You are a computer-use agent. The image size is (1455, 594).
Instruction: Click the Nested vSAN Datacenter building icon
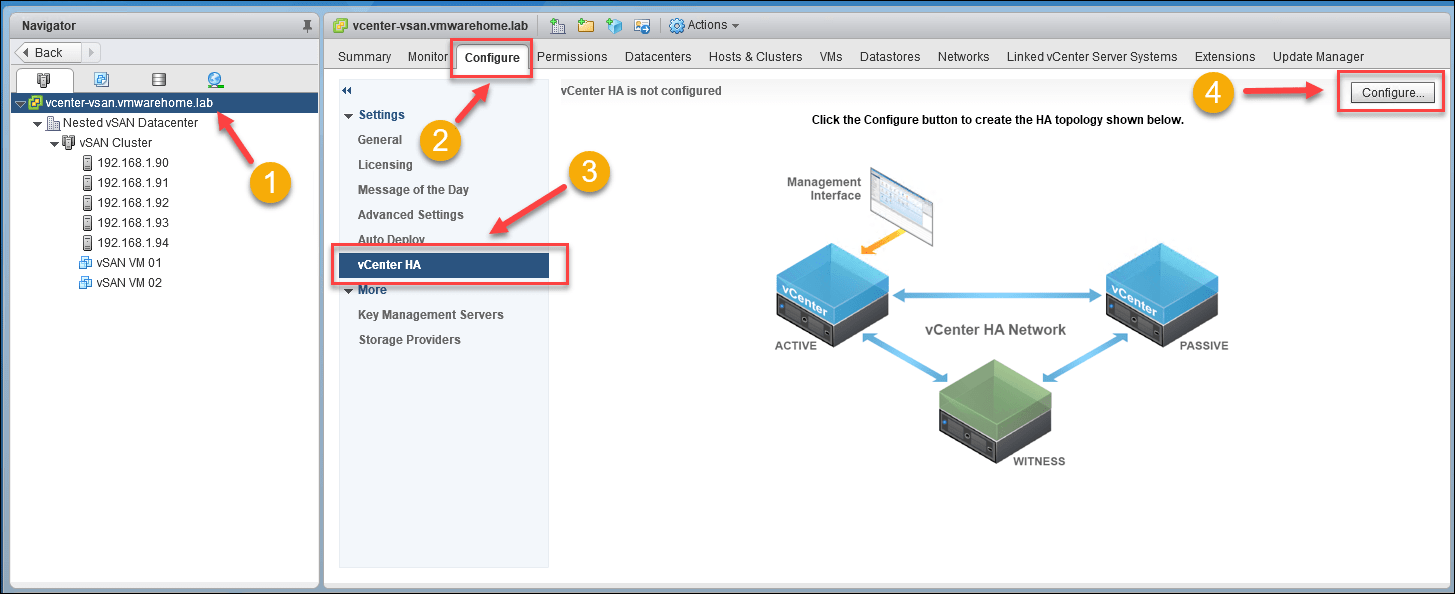tap(53, 123)
